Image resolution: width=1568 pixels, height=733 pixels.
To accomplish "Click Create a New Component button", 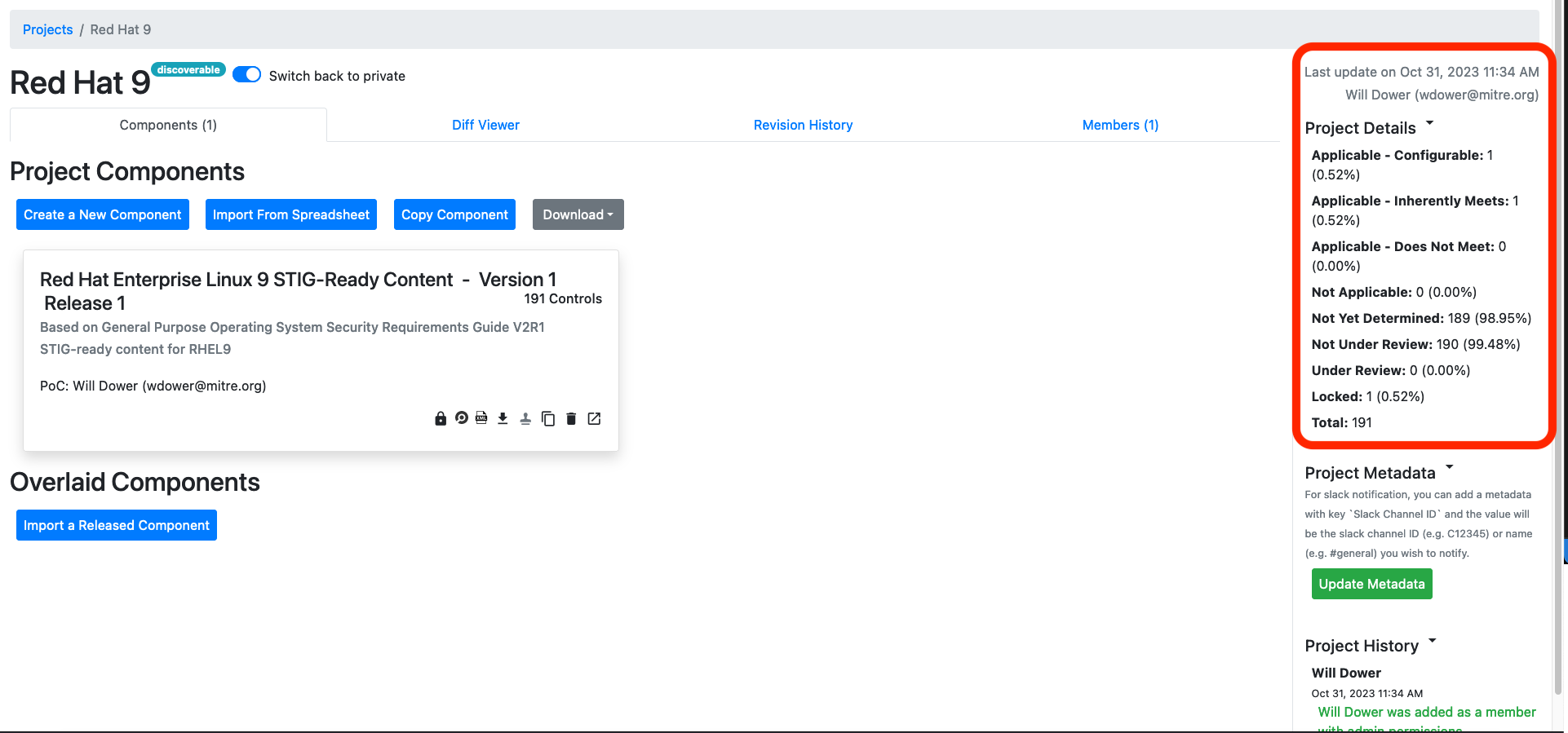I will [103, 214].
